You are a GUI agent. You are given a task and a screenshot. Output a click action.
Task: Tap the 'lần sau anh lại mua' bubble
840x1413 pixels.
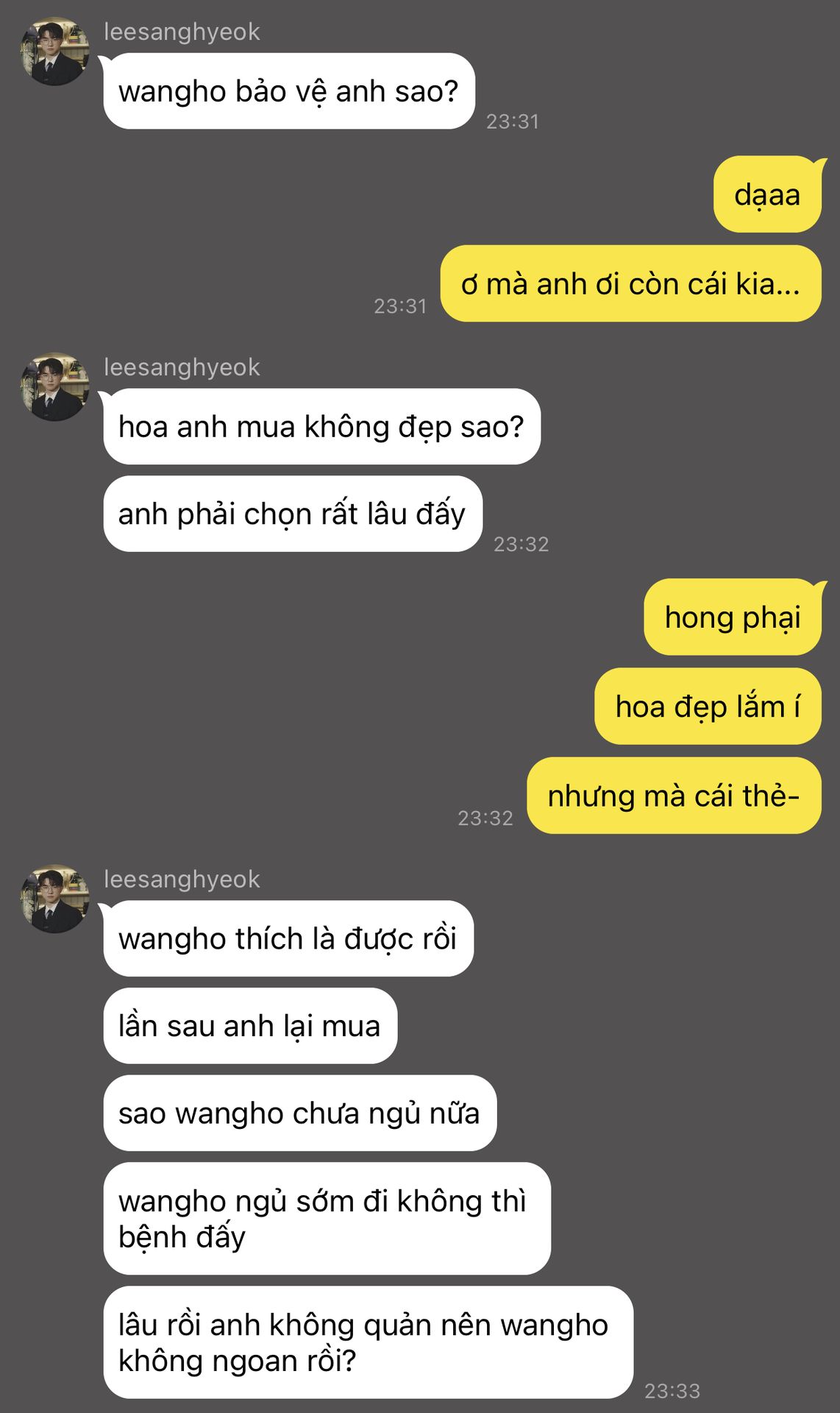[250, 1026]
